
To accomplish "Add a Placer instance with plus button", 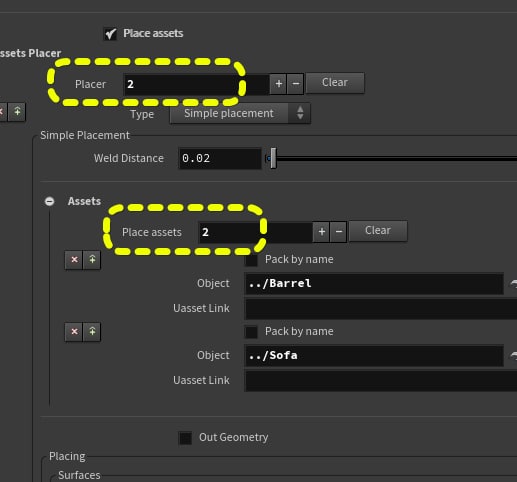I will 279,84.
